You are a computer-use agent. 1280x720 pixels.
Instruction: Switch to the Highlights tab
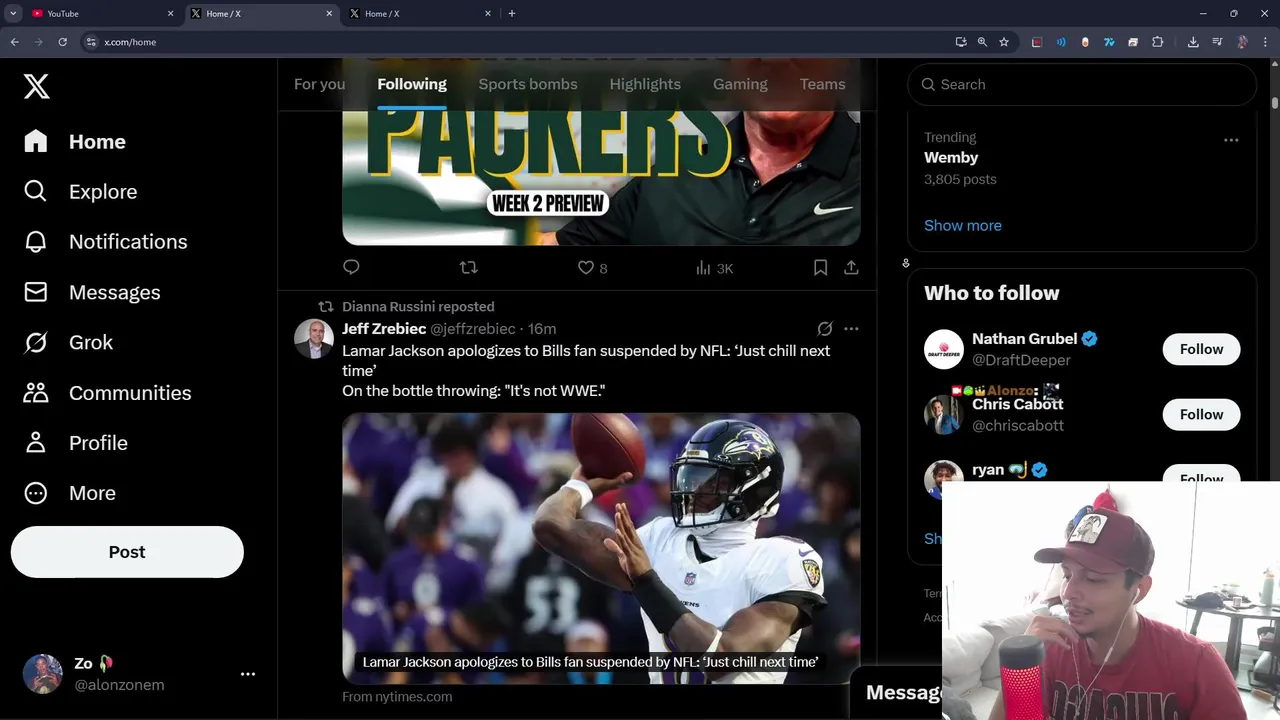tap(645, 84)
